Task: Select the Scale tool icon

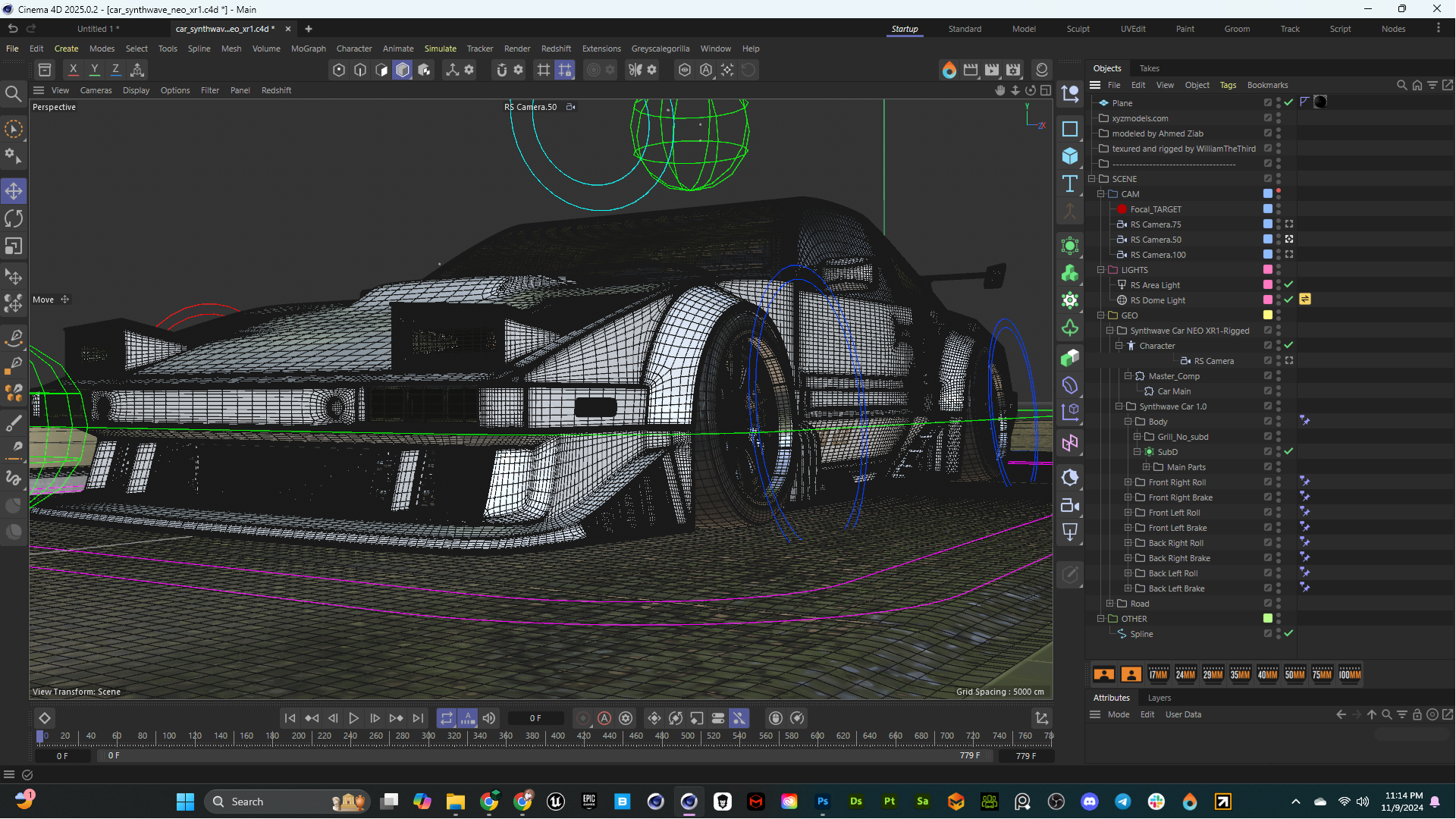Action: (14, 246)
